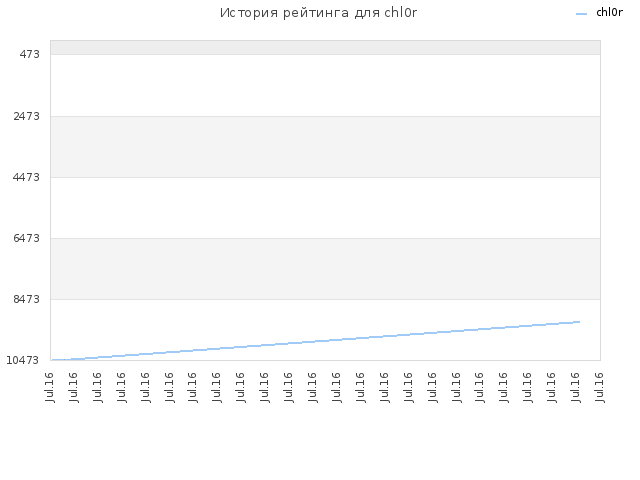Click the last Jul.16 x-axis label
This screenshot has width=640, height=480.
(x=599, y=387)
